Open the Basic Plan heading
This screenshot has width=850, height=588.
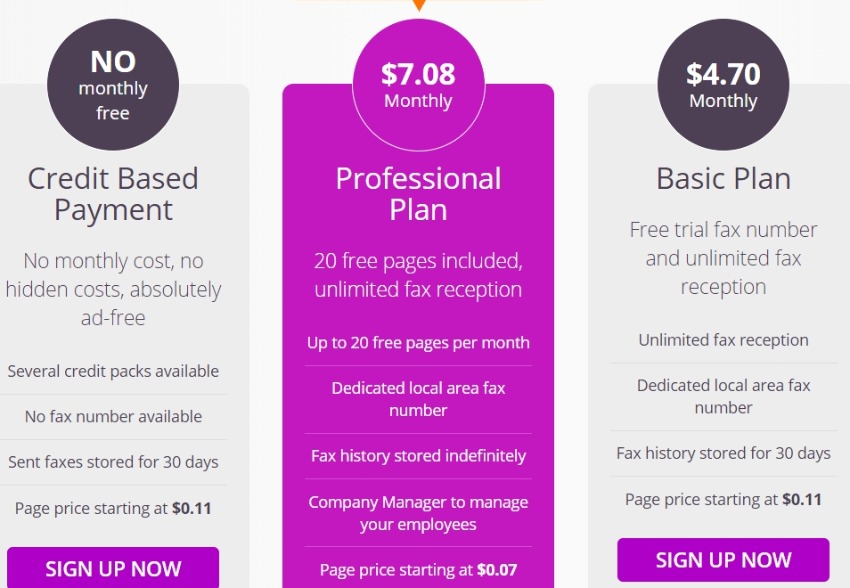coord(723,179)
